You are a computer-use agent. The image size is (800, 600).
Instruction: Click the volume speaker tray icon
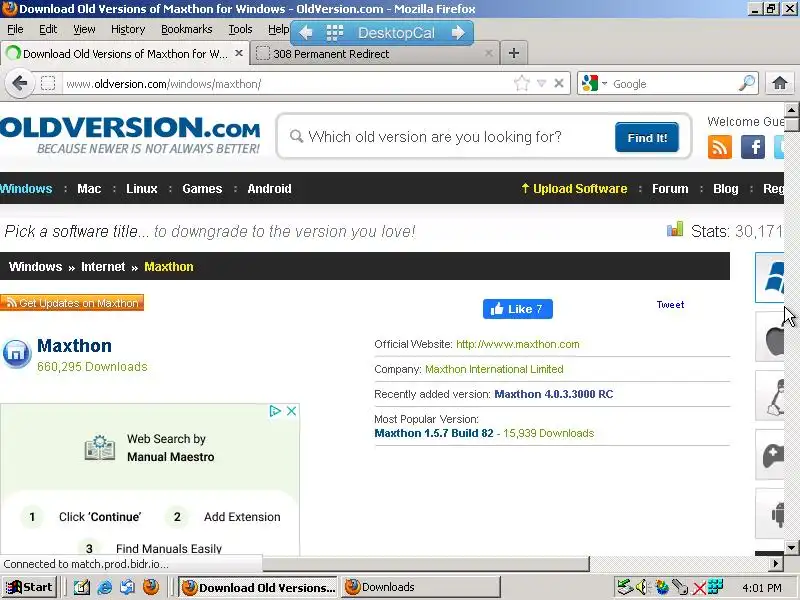642,588
